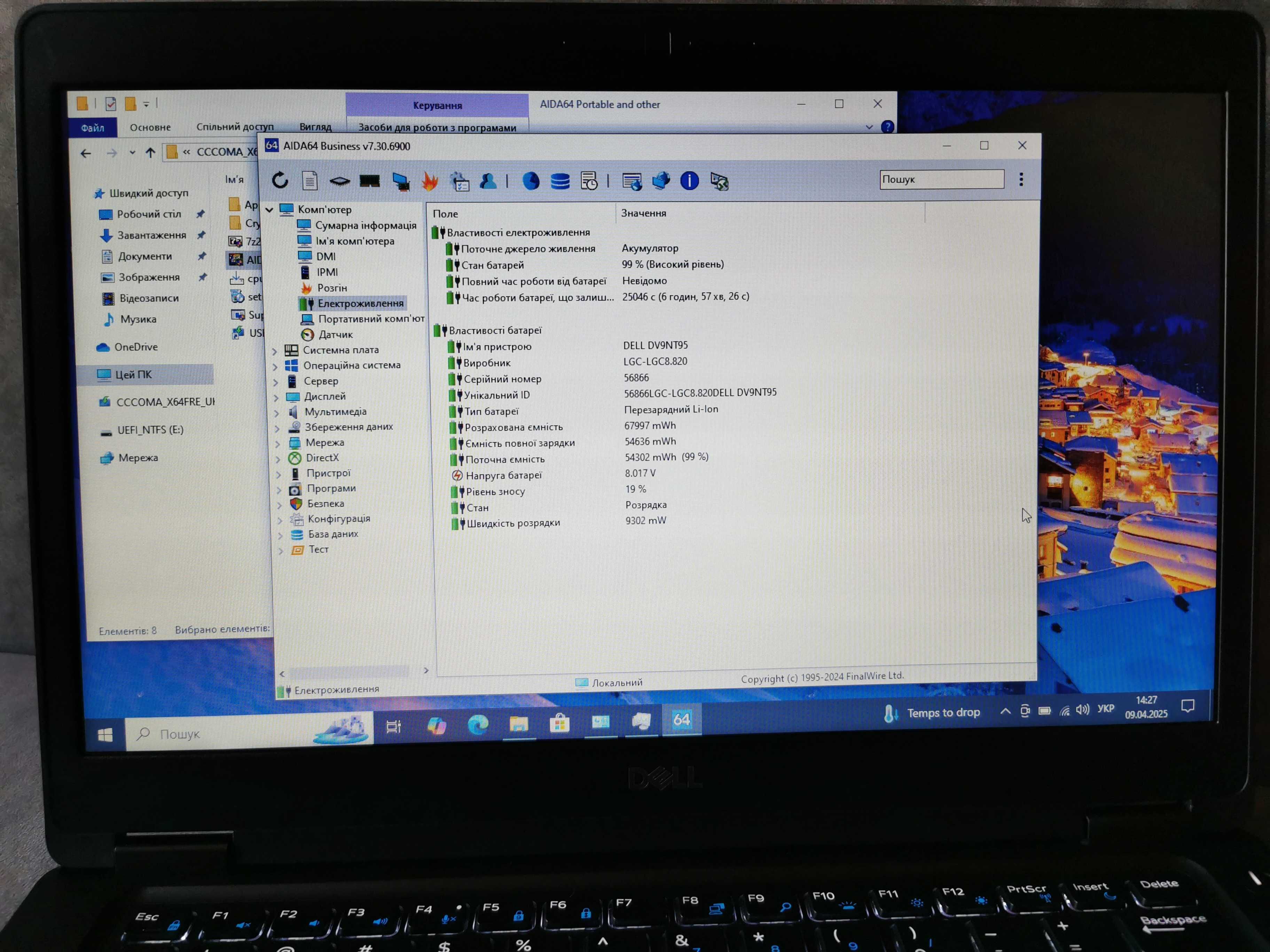The width and height of the screenshot is (1270, 952).
Task: Open the database stack toolbar icon
Action: (x=560, y=181)
